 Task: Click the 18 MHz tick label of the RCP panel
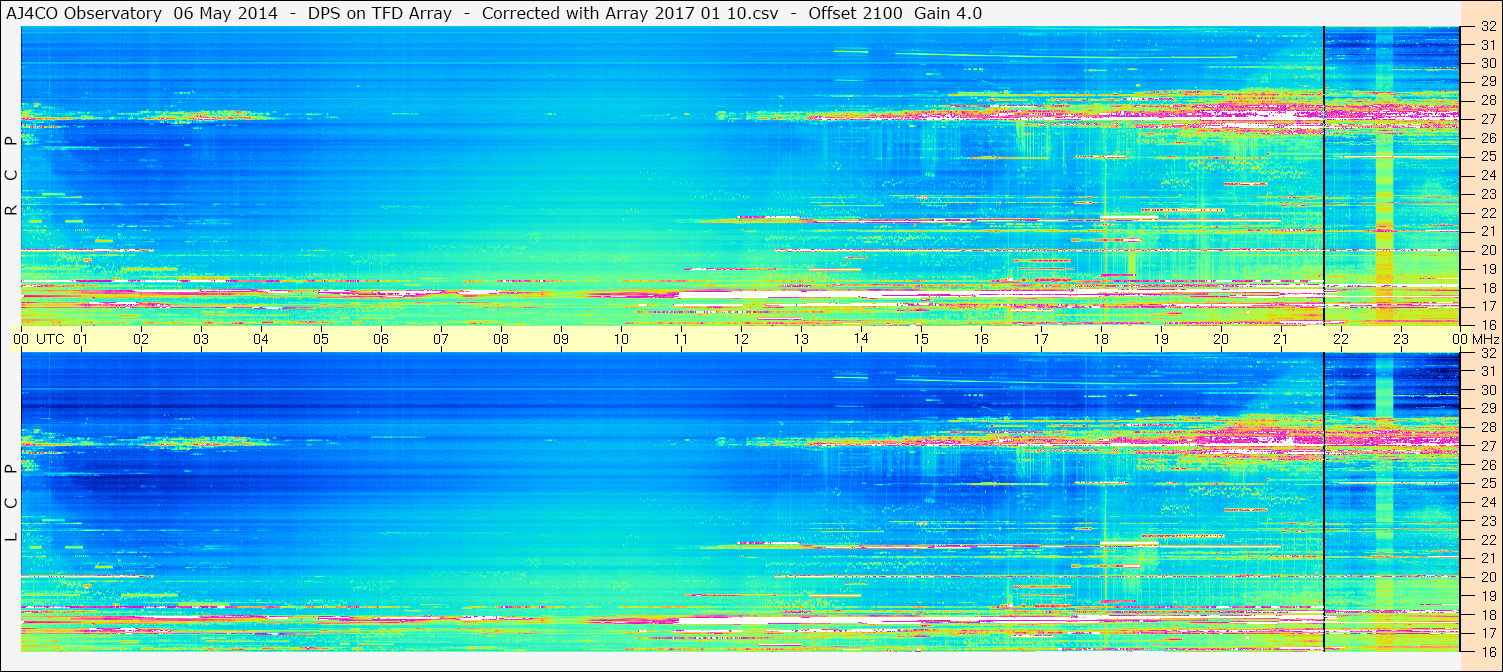click(1488, 288)
